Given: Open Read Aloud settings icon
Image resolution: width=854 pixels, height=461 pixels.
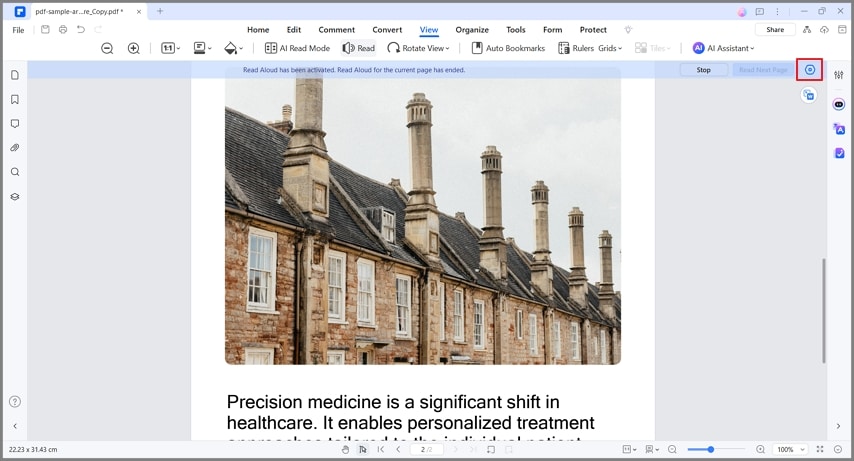Looking at the screenshot, I should 810,70.
